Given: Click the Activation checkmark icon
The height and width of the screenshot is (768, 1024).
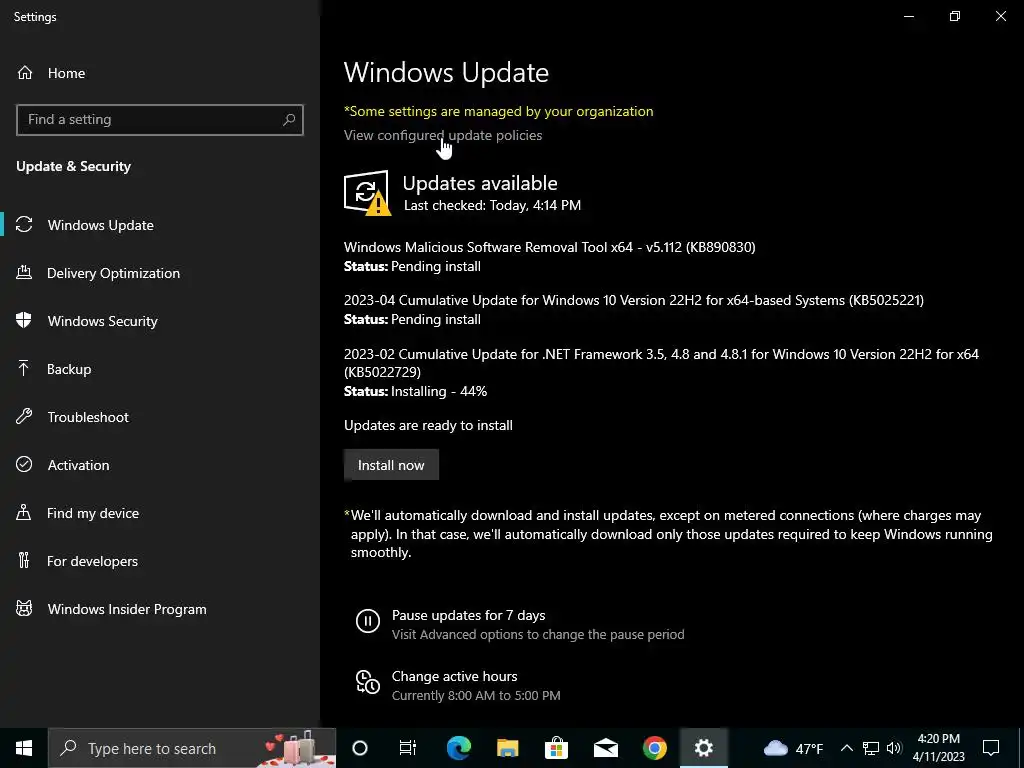Looking at the screenshot, I should 24,464.
